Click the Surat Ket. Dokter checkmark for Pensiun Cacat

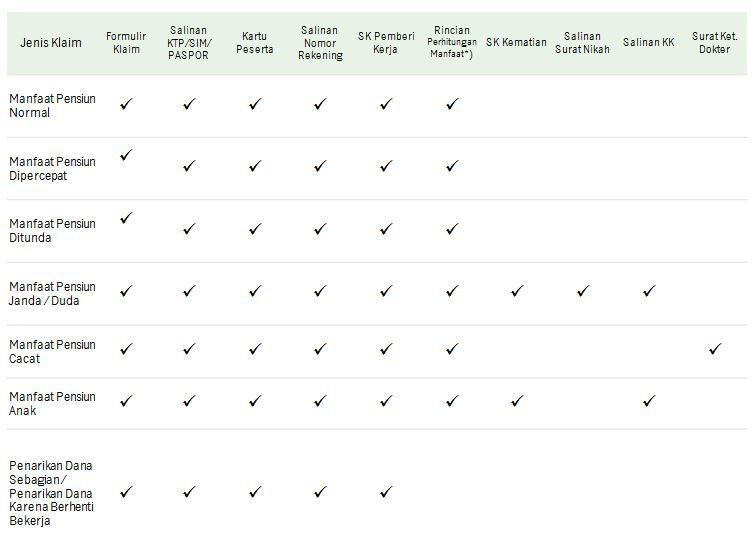click(715, 349)
